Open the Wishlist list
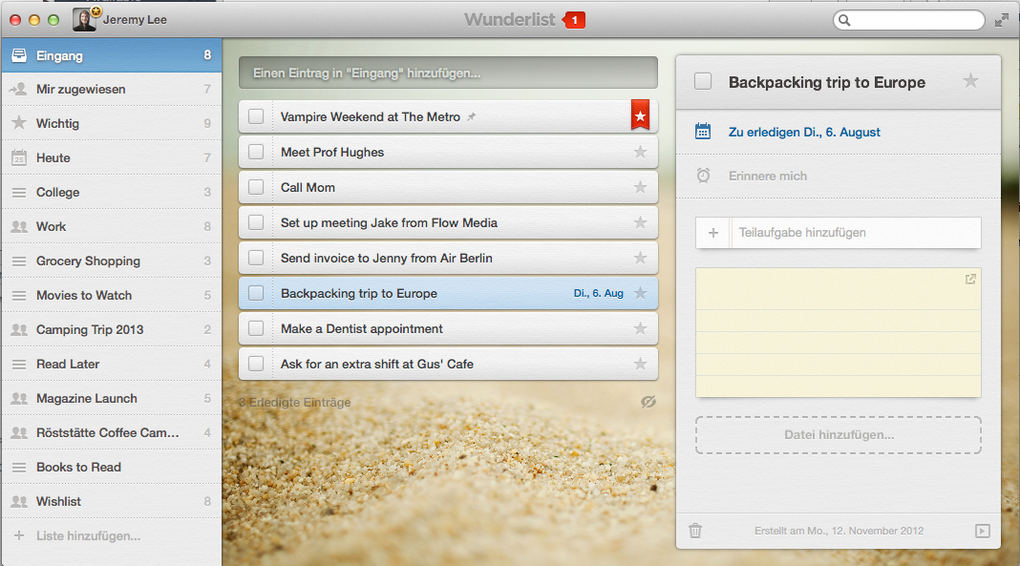This screenshot has height=566, width=1020. tap(111, 502)
